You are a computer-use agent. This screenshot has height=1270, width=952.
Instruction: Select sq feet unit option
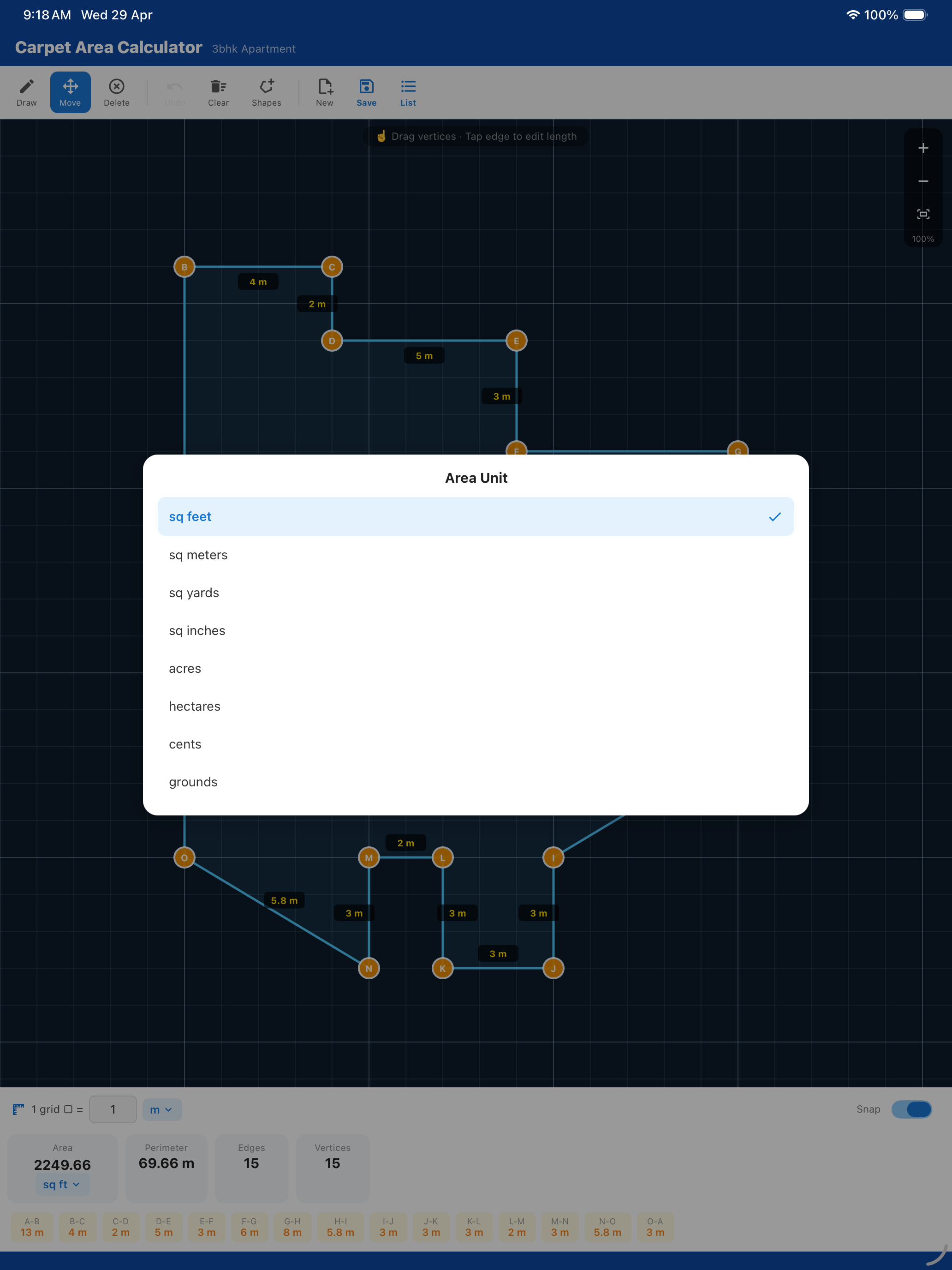476,516
